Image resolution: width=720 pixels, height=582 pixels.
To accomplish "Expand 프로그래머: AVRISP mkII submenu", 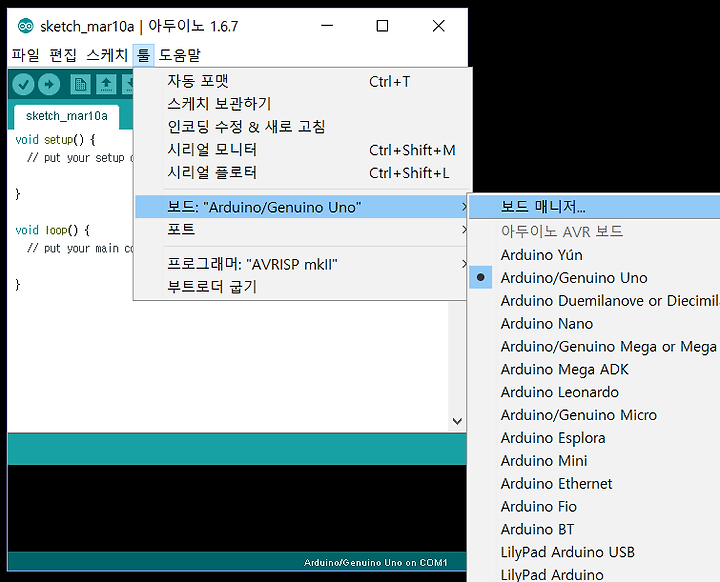I will pyautogui.click(x=302, y=264).
